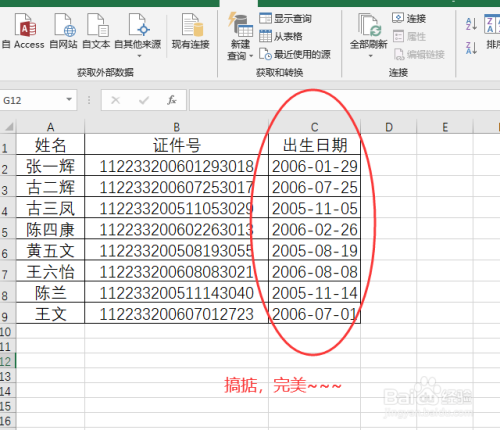This screenshot has width=500, height=430.
Task: Click the 证件号 header cell
Action: point(177,145)
